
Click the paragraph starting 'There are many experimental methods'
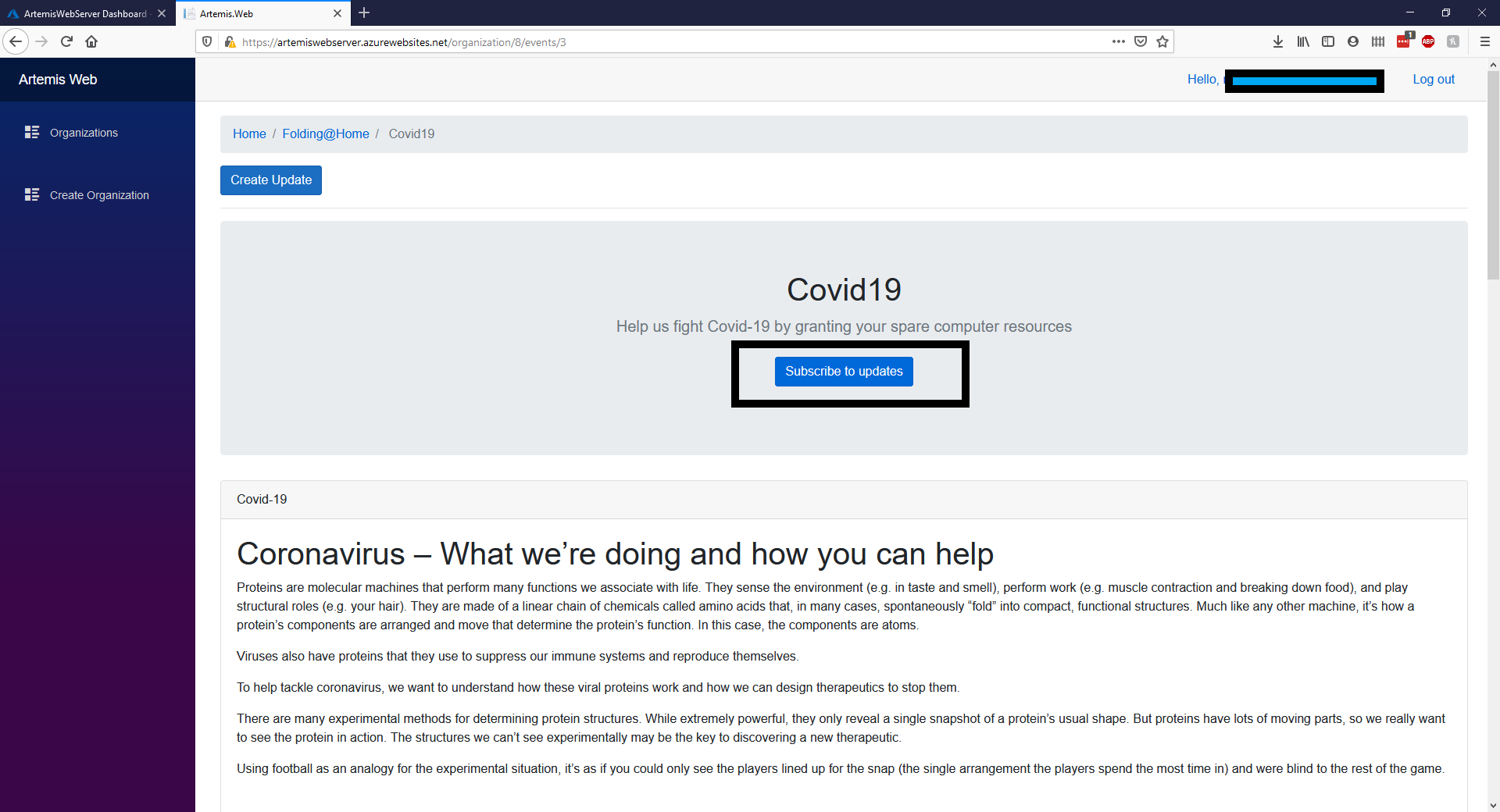coord(841,728)
